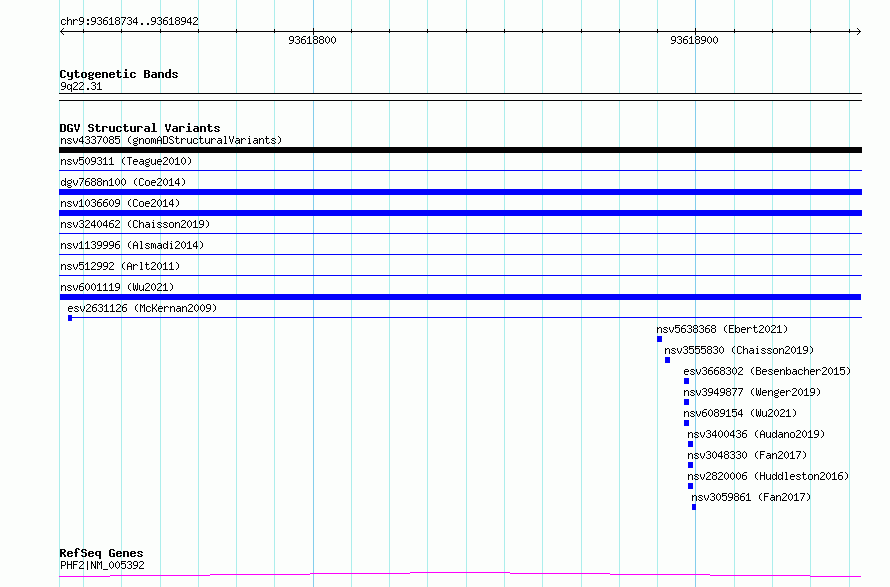This screenshot has height=587, width=890.
Task: Click the thick blue bar of nsv6001119
Action: (x=460, y=297)
